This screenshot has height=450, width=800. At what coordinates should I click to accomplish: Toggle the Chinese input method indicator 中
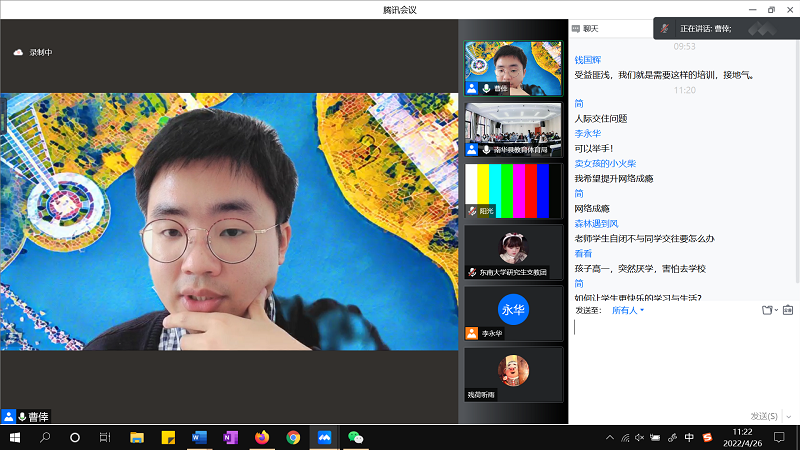(689, 438)
